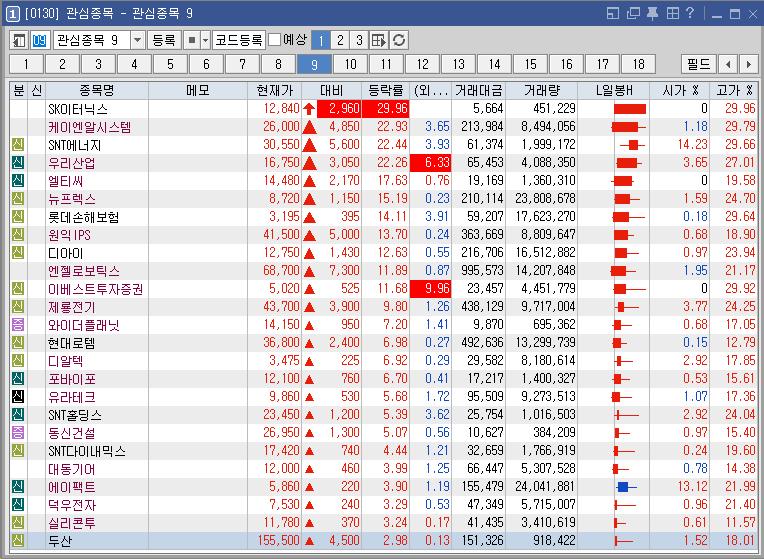Select the 덕우전자 stock name
The width and height of the screenshot is (764, 559).
click(72, 504)
